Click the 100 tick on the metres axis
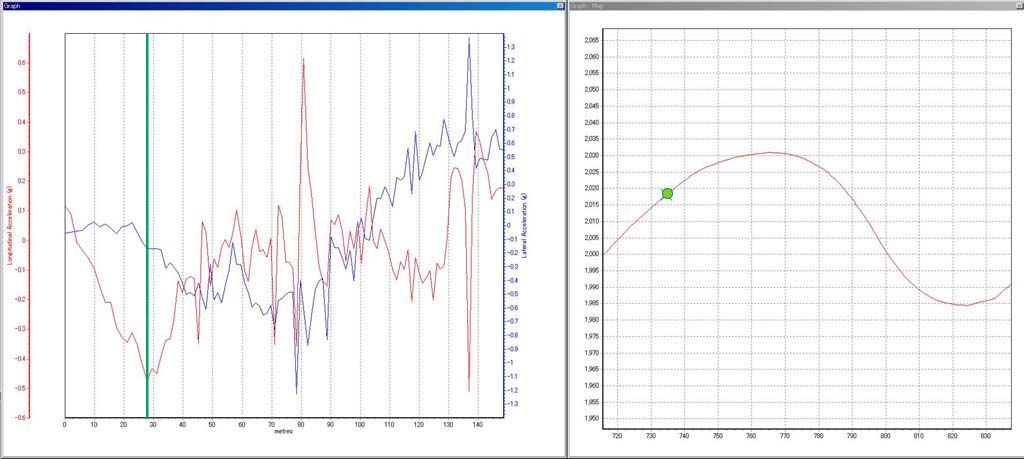 point(359,425)
